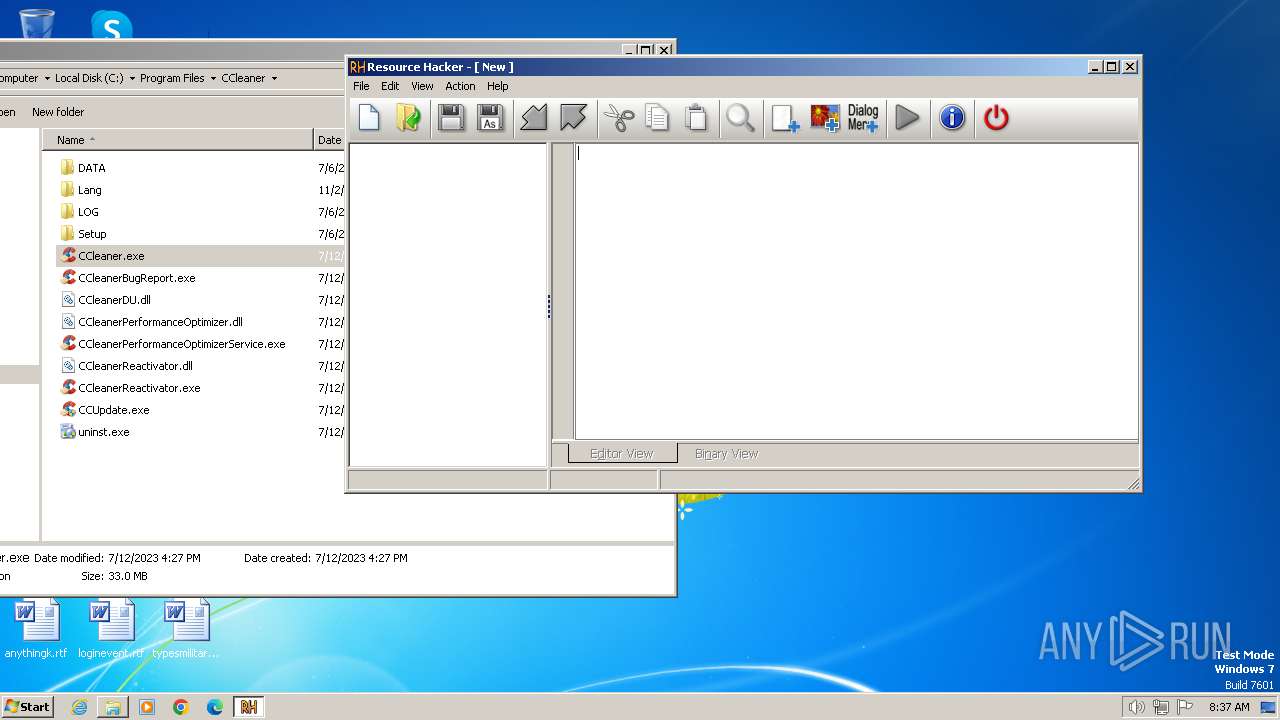This screenshot has width=1280, height=720.
Task: Click the Compile script arrow icon
Action: coord(534,118)
